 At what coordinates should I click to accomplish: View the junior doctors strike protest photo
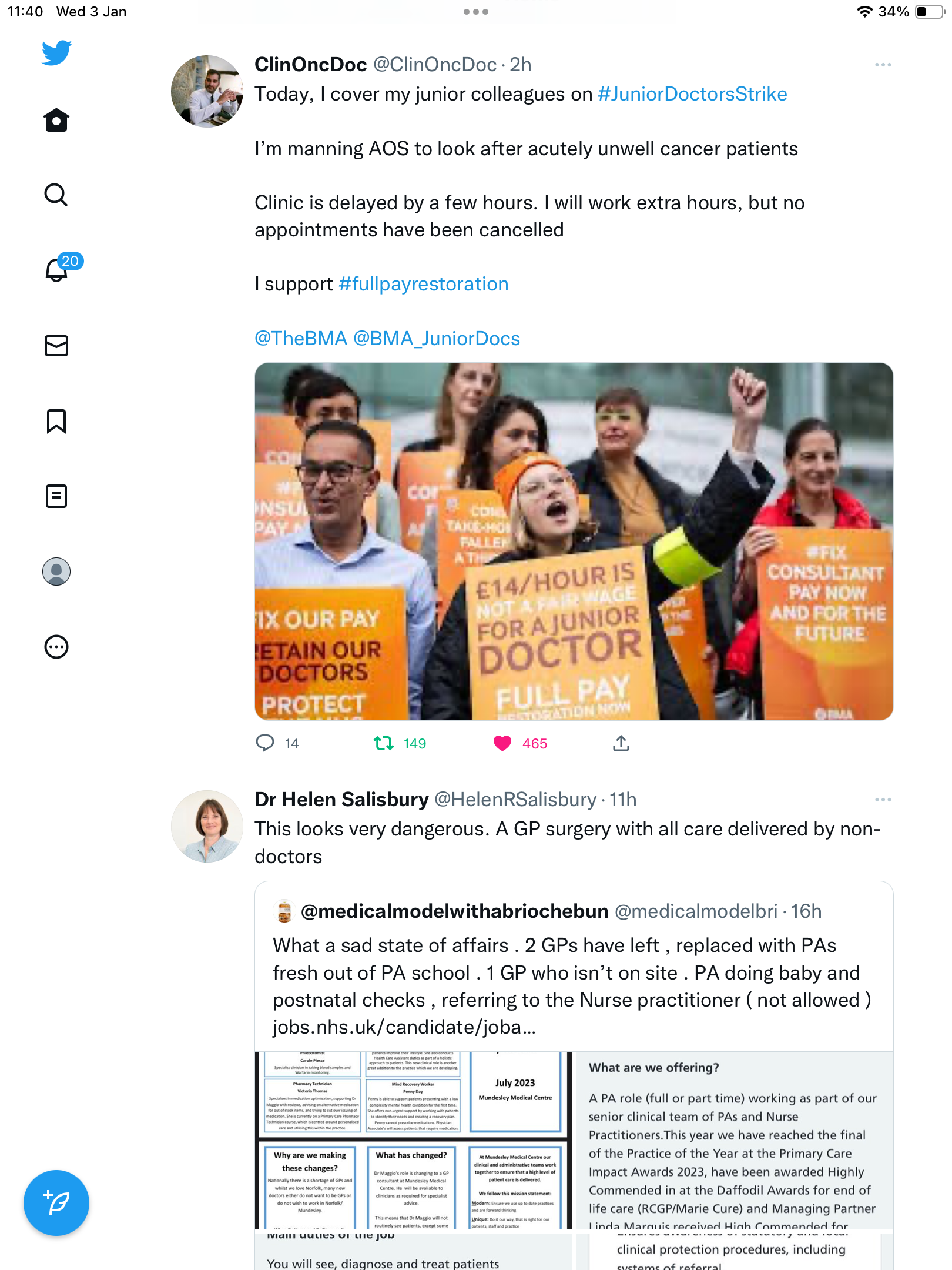(574, 542)
